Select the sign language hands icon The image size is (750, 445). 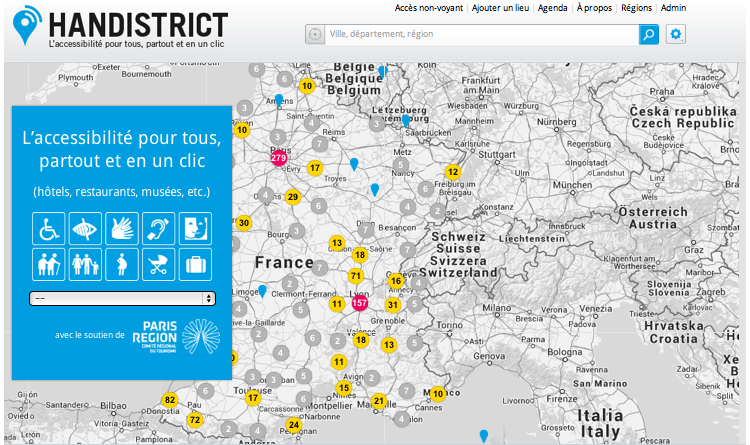click(122, 229)
